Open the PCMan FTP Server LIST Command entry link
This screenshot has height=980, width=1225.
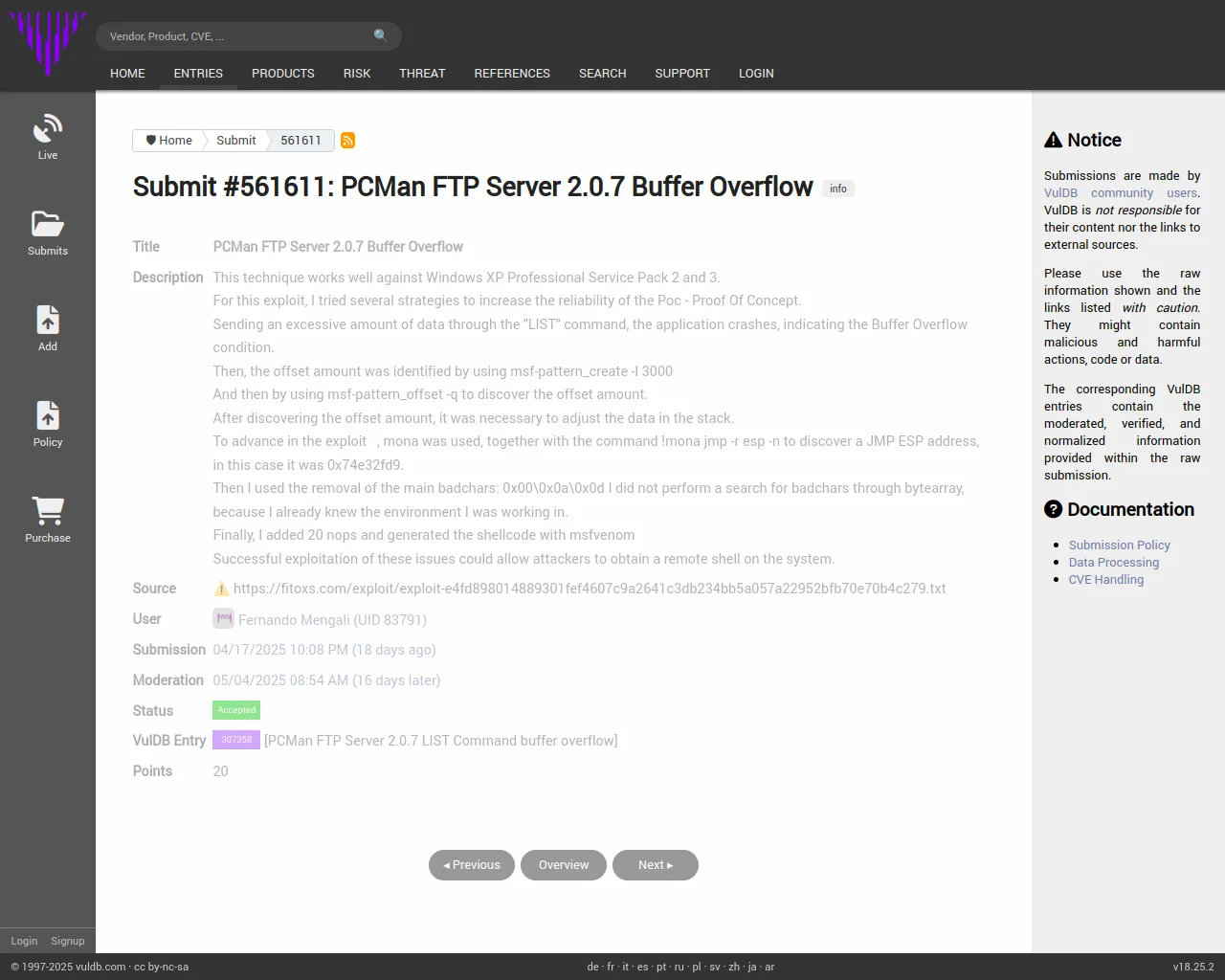click(440, 741)
